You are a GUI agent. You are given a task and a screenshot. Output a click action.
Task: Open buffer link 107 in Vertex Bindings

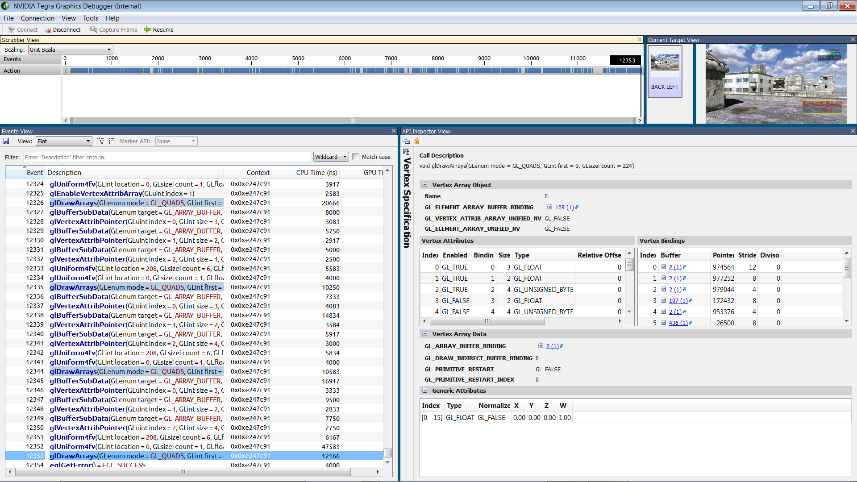coord(674,300)
